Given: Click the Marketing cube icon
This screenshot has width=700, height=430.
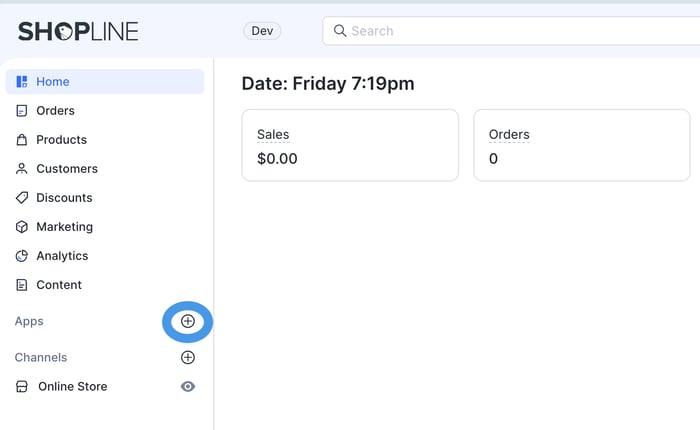Looking at the screenshot, I should point(22,227).
